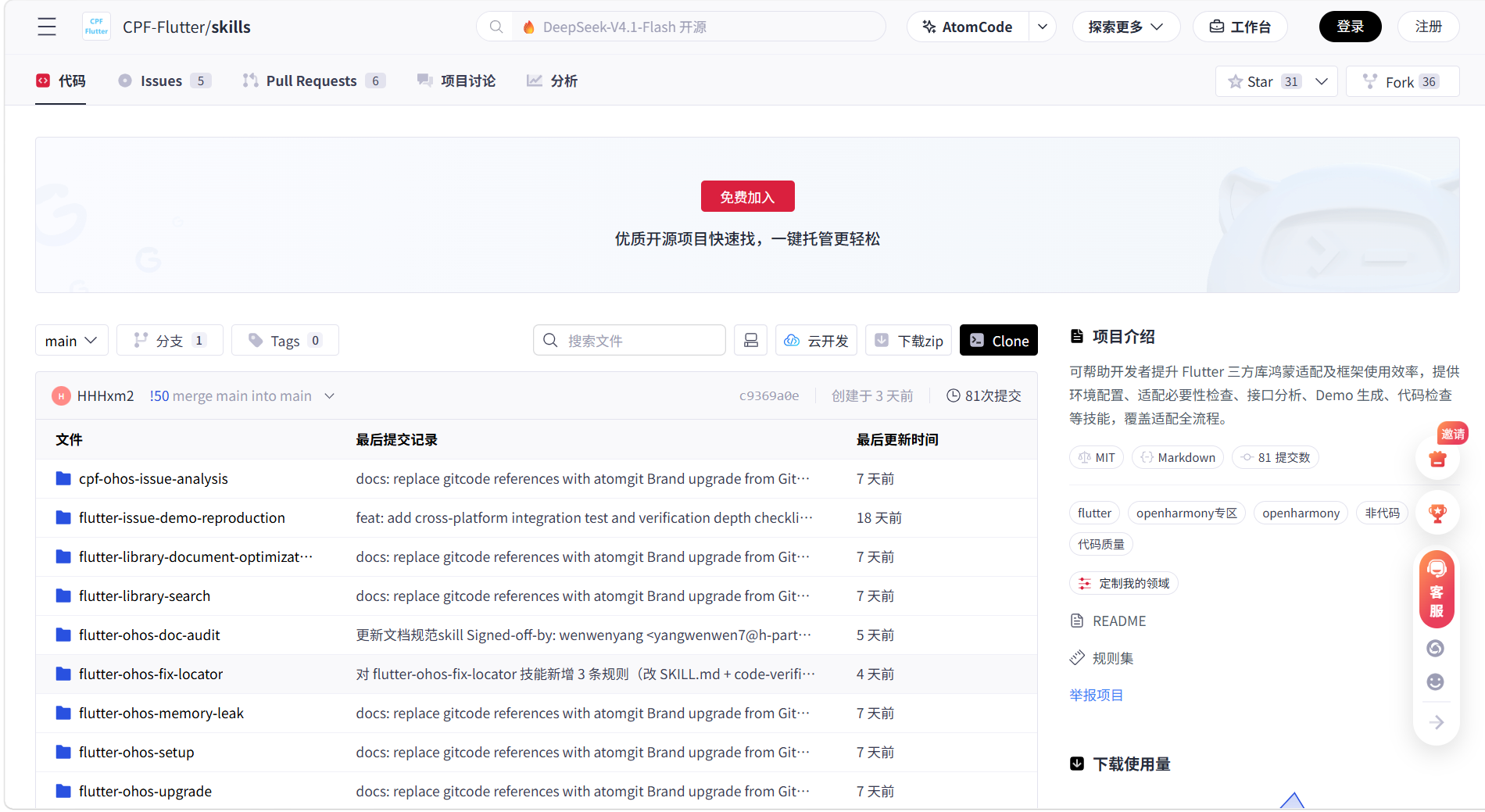Select the flutter topic tag

tap(1094, 513)
